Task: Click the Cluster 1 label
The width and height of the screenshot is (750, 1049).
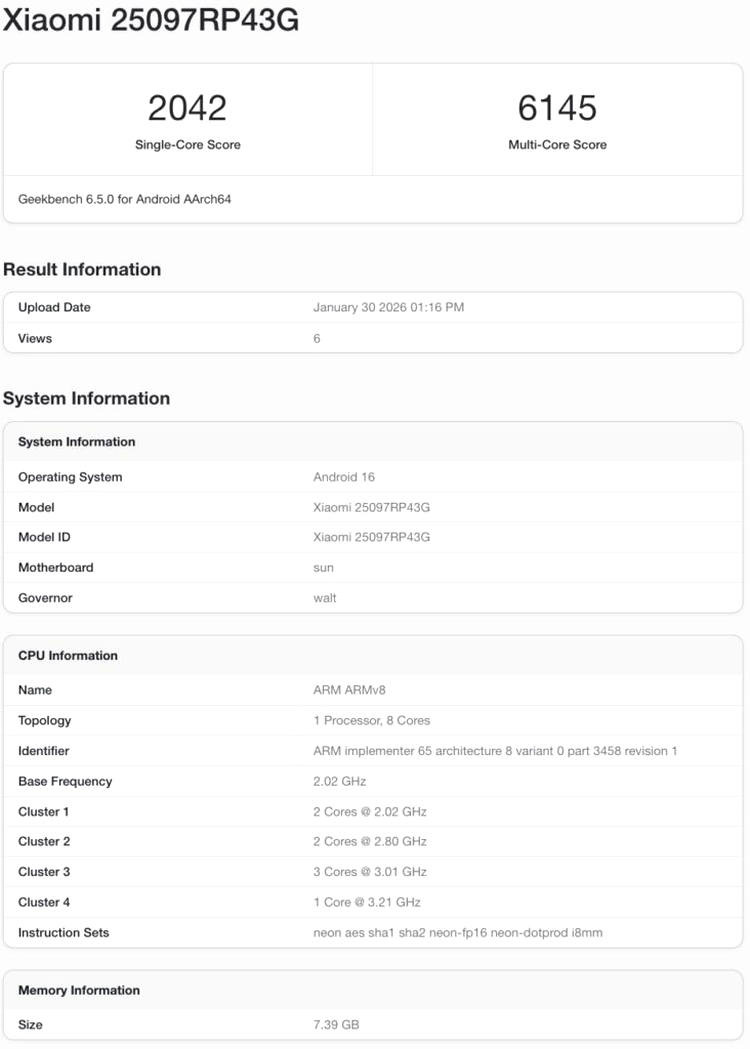Action: [43, 812]
